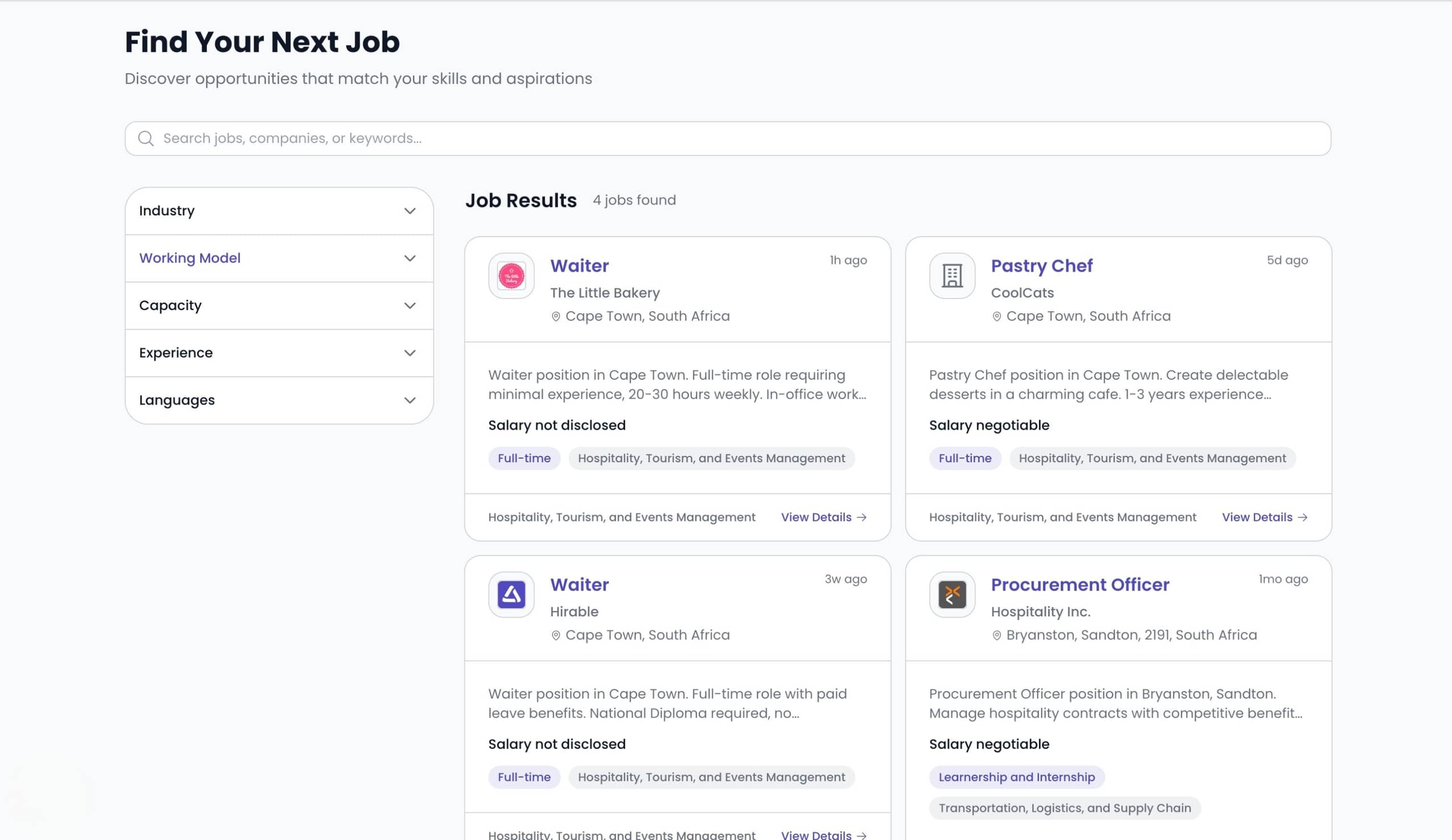The height and width of the screenshot is (840, 1452).
Task: Click the Hospitality, Tourism, and Events Management tag on Pastry Chef
Action: tap(1152, 458)
